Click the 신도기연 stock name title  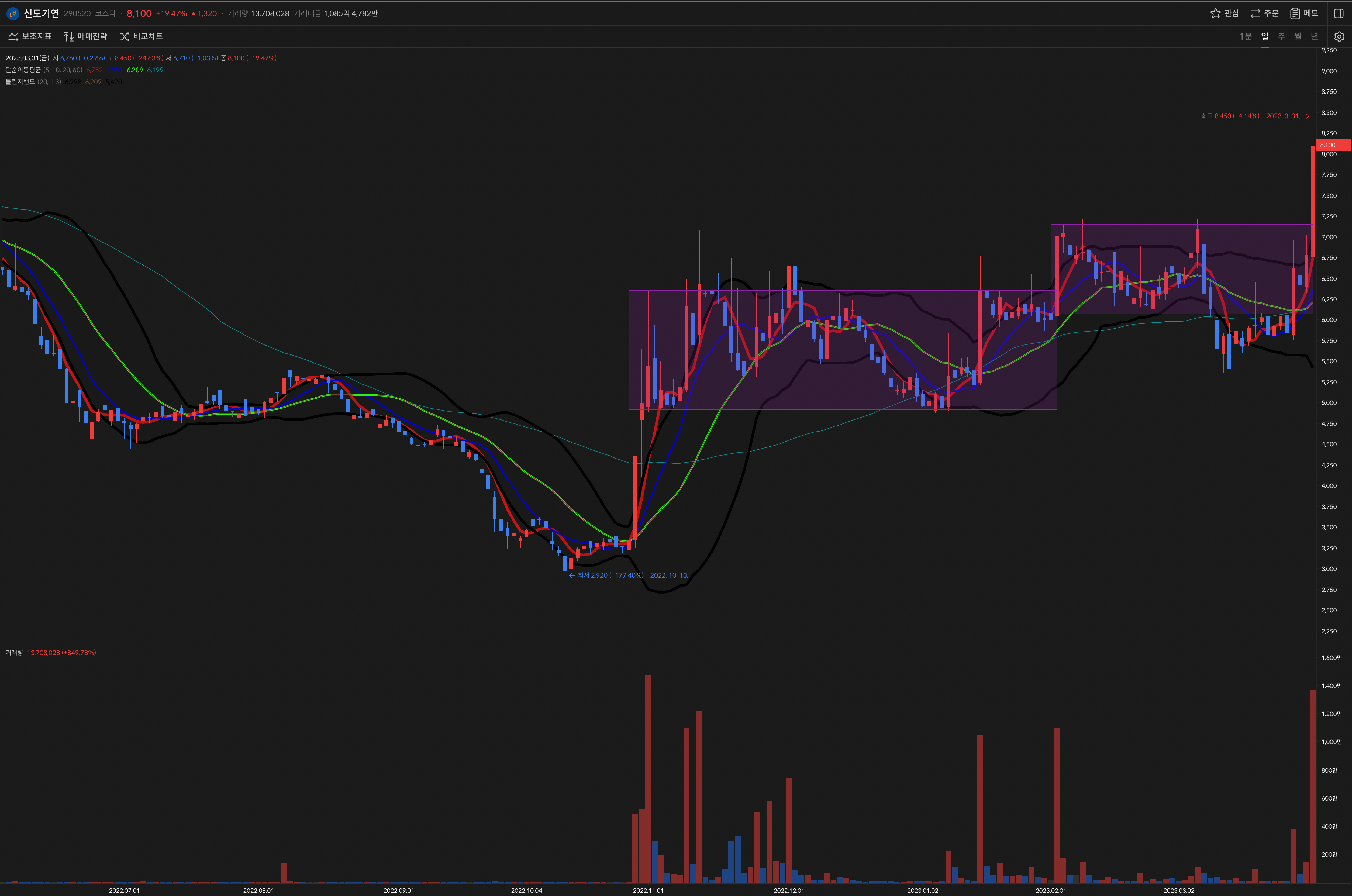point(41,13)
